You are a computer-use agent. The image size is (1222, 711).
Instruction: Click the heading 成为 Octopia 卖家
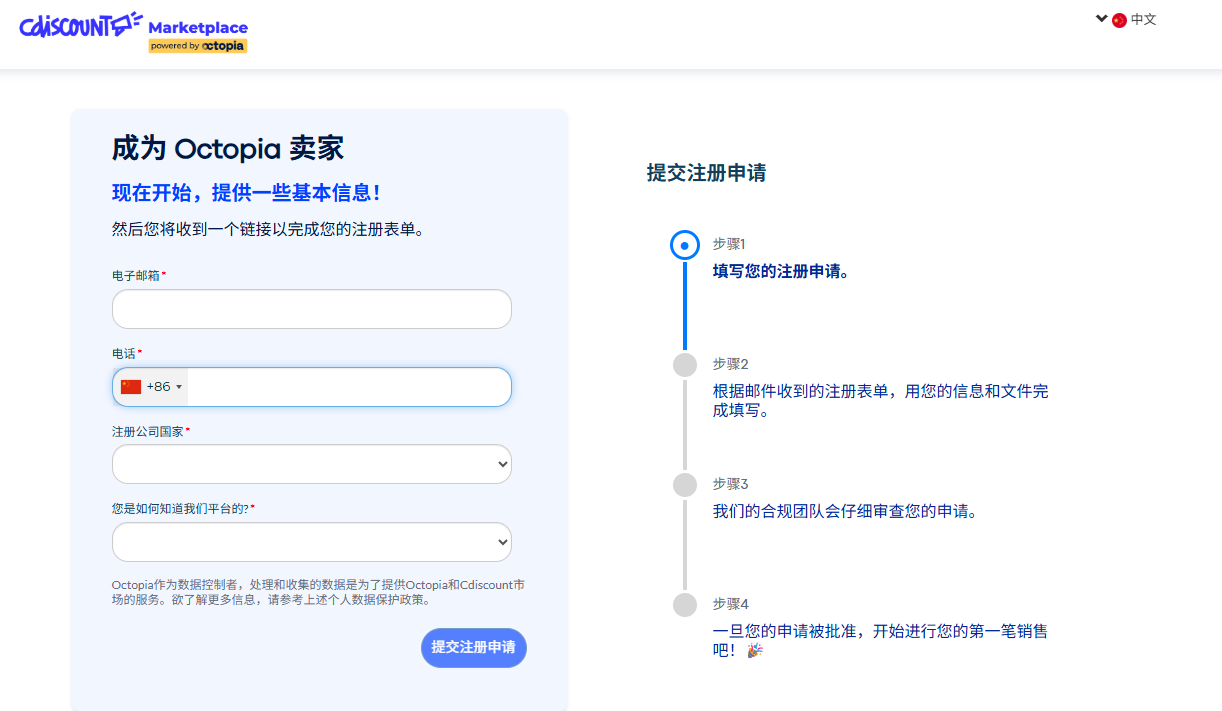[228, 149]
